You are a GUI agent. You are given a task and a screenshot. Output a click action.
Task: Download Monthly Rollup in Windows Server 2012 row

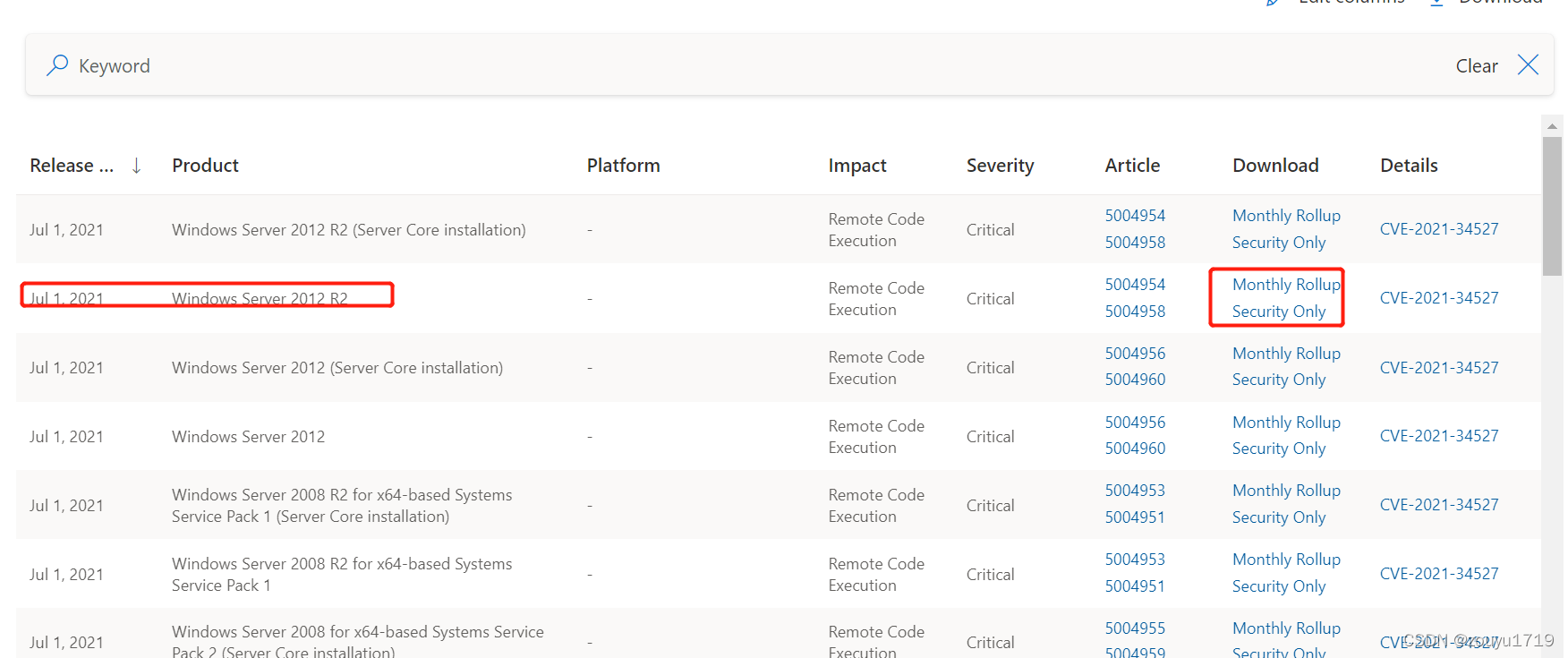[x=1286, y=423]
